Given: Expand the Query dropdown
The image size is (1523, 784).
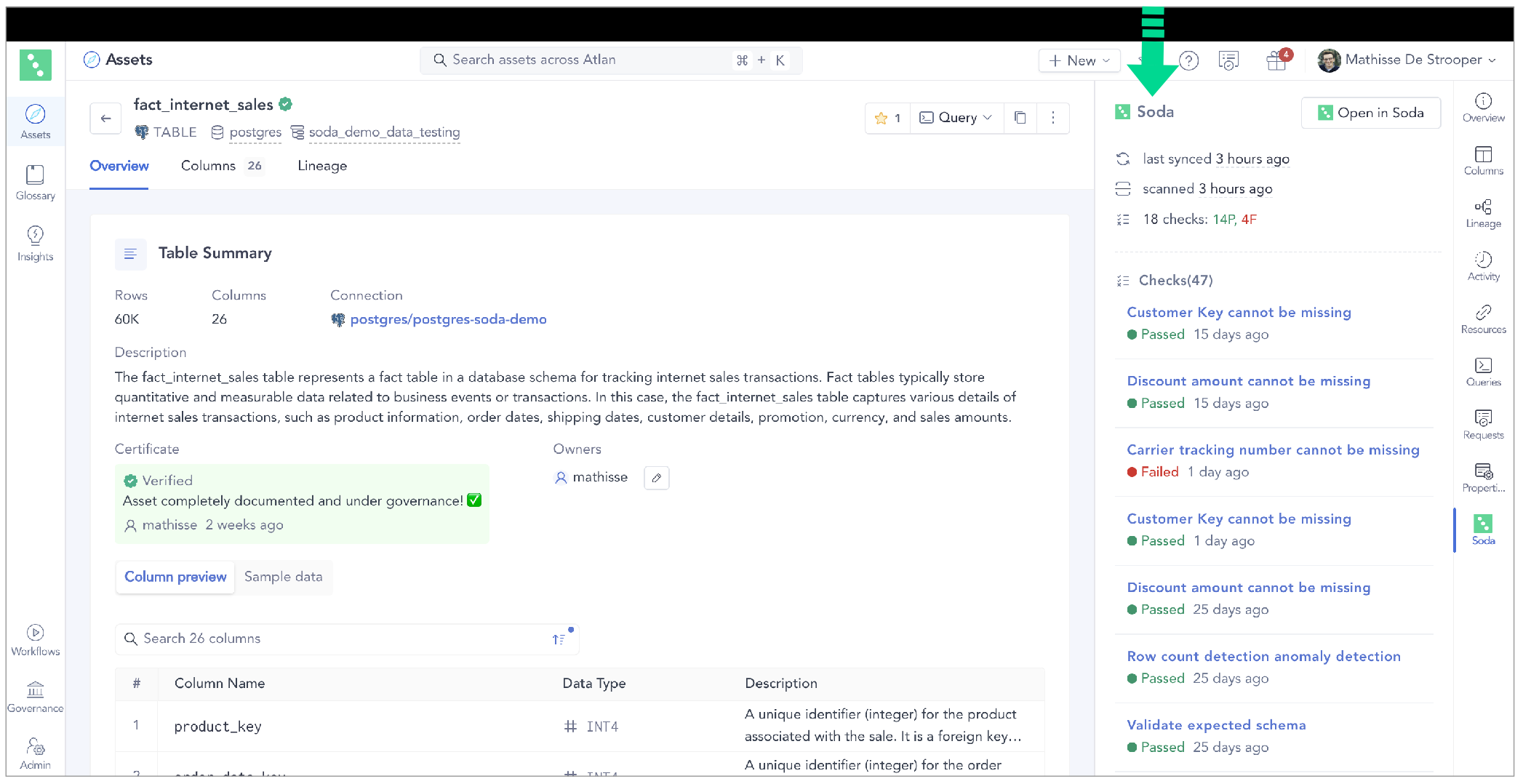Looking at the screenshot, I should click(x=956, y=118).
